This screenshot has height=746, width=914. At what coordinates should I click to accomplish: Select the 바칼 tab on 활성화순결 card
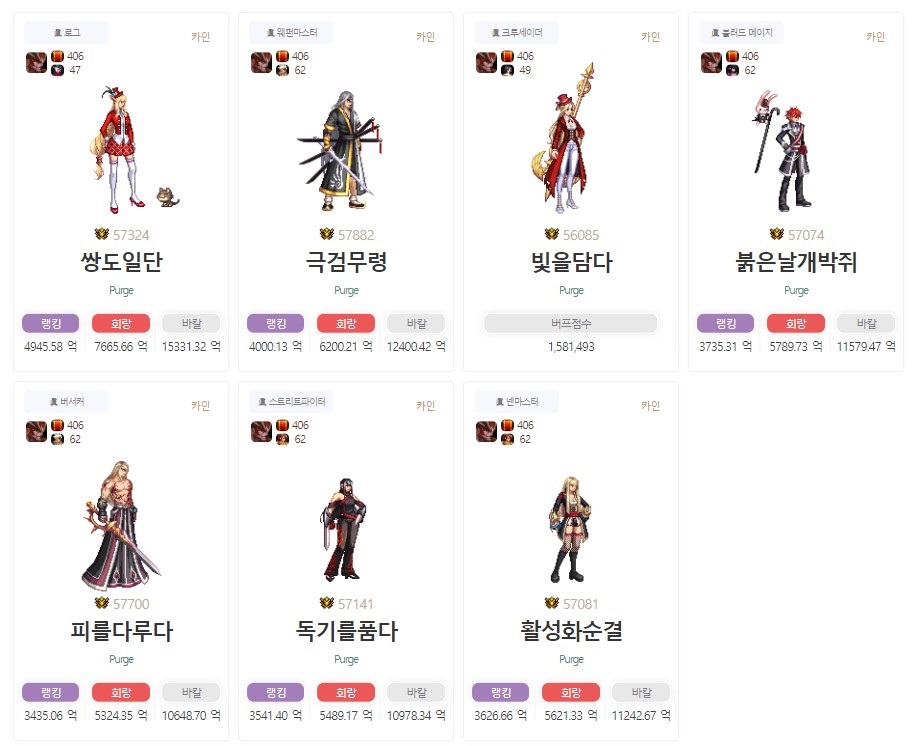641,692
